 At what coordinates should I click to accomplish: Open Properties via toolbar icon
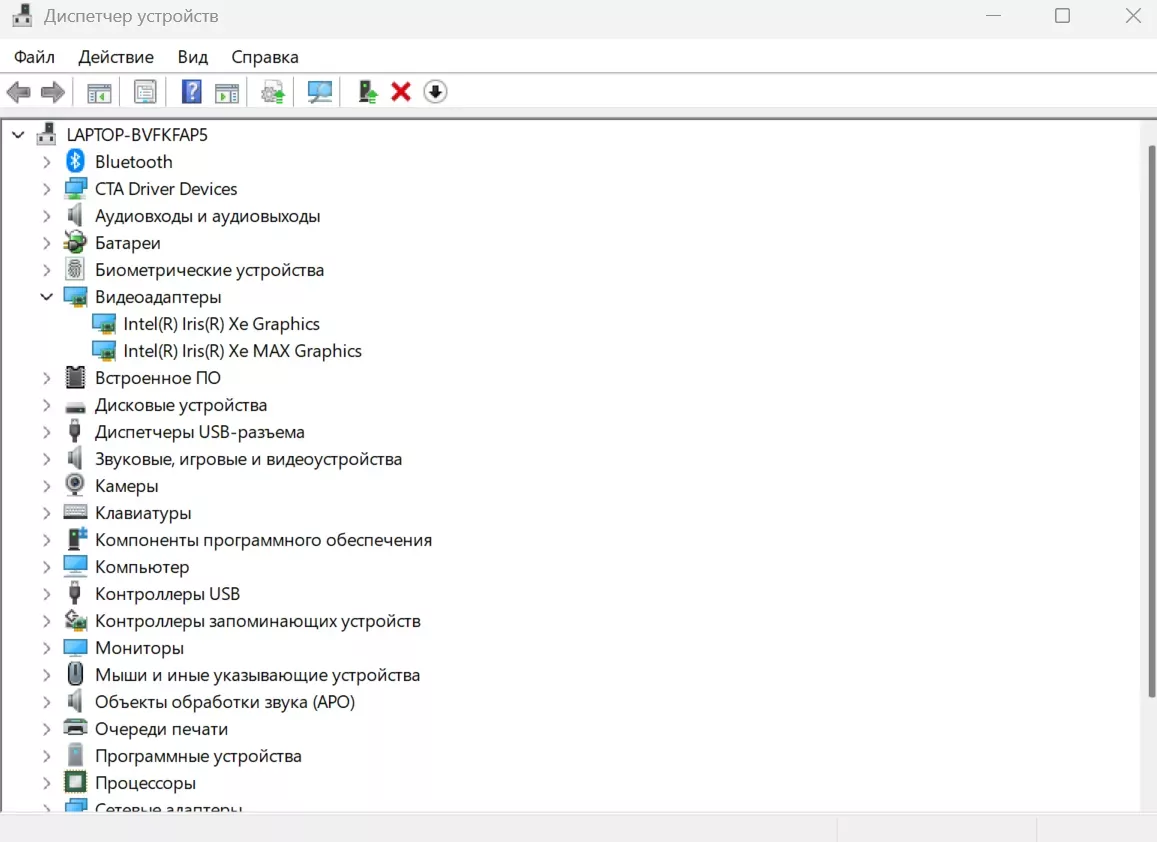[145, 91]
